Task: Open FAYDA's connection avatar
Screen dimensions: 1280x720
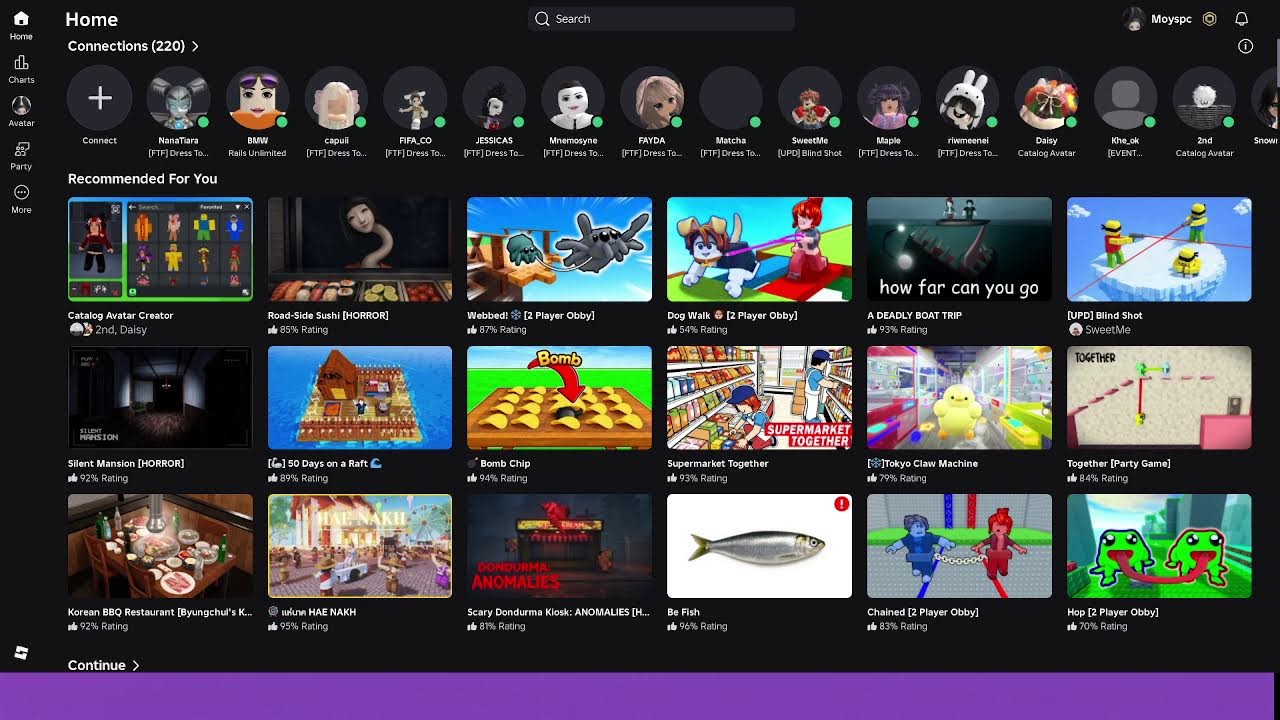Action: tap(652, 98)
